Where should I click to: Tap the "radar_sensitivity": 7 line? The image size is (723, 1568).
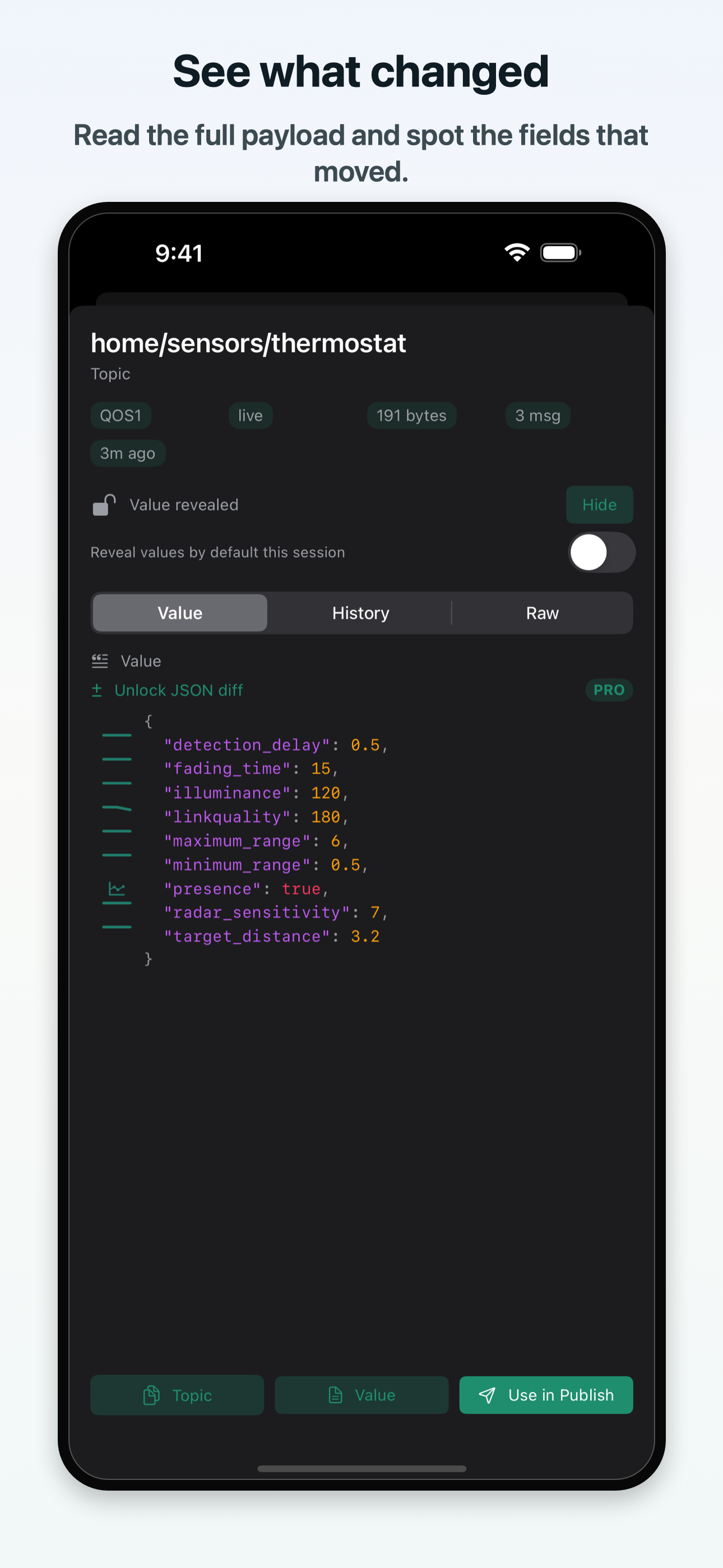pyautogui.click(x=276, y=912)
